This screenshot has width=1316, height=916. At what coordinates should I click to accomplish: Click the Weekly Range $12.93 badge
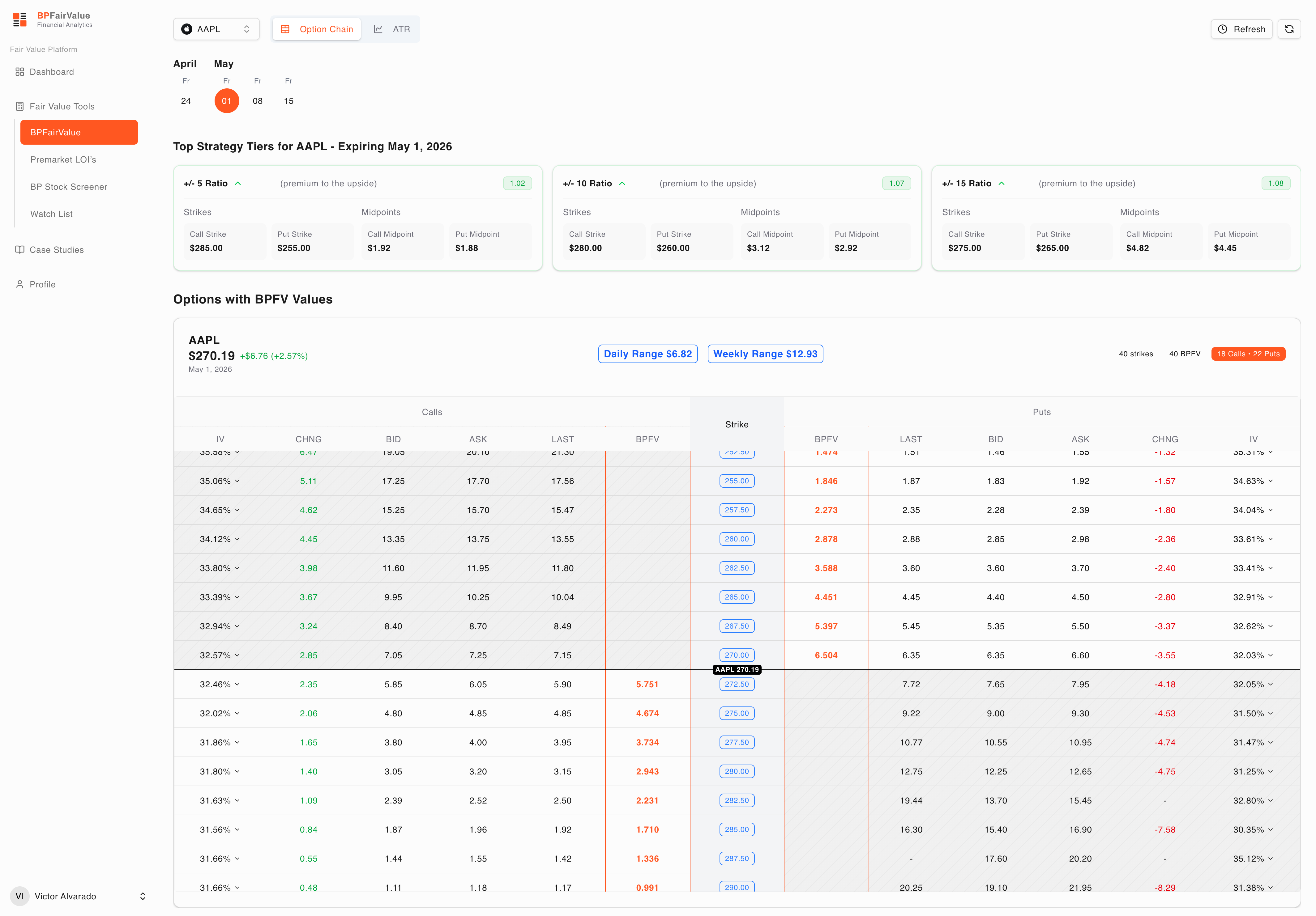(x=765, y=354)
